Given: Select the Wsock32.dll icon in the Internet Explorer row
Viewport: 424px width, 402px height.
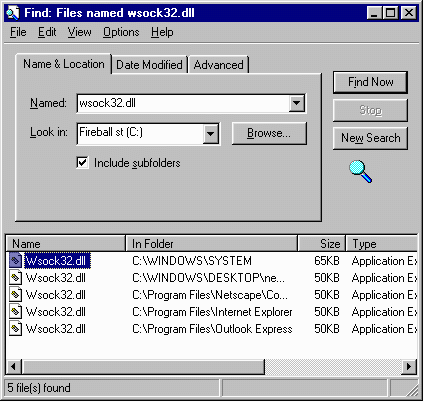Looking at the screenshot, I should pyautogui.click(x=15, y=312).
